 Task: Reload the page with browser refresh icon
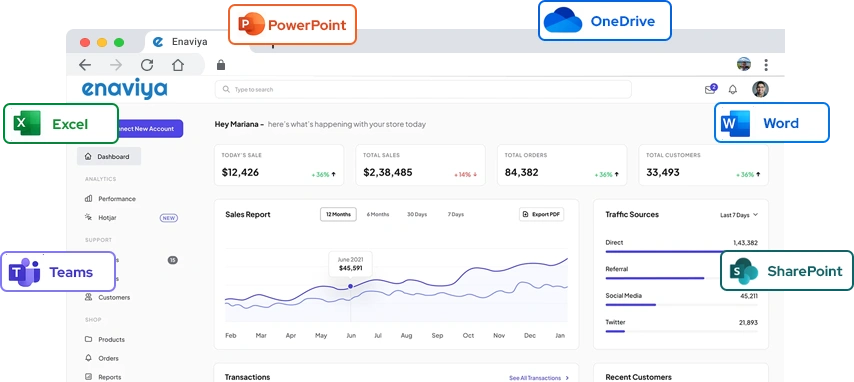[147, 65]
